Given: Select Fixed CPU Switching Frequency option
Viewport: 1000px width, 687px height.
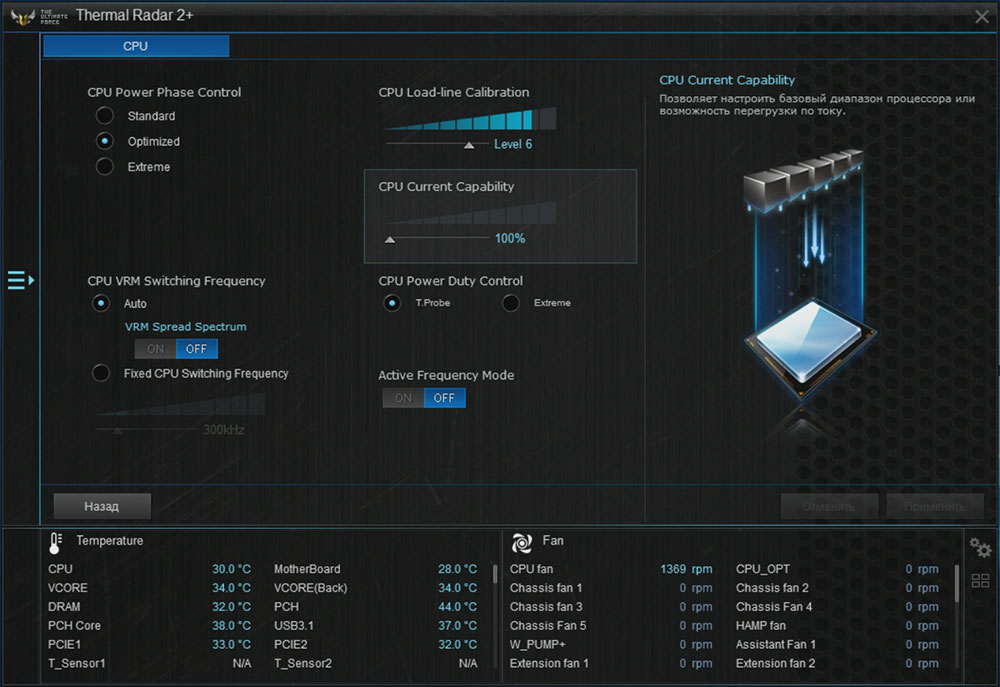Looking at the screenshot, I should coord(101,373).
